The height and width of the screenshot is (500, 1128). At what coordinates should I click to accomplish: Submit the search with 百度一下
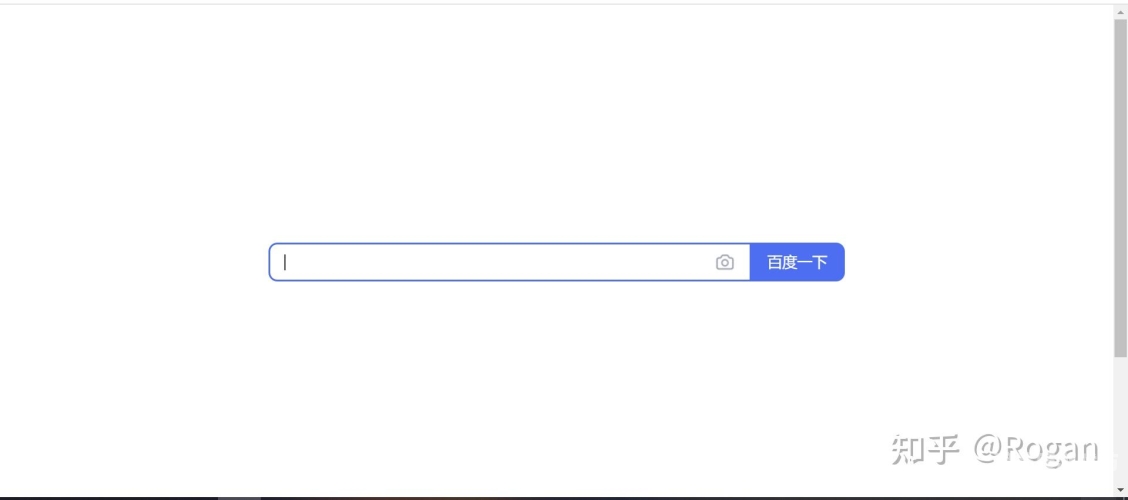point(797,262)
